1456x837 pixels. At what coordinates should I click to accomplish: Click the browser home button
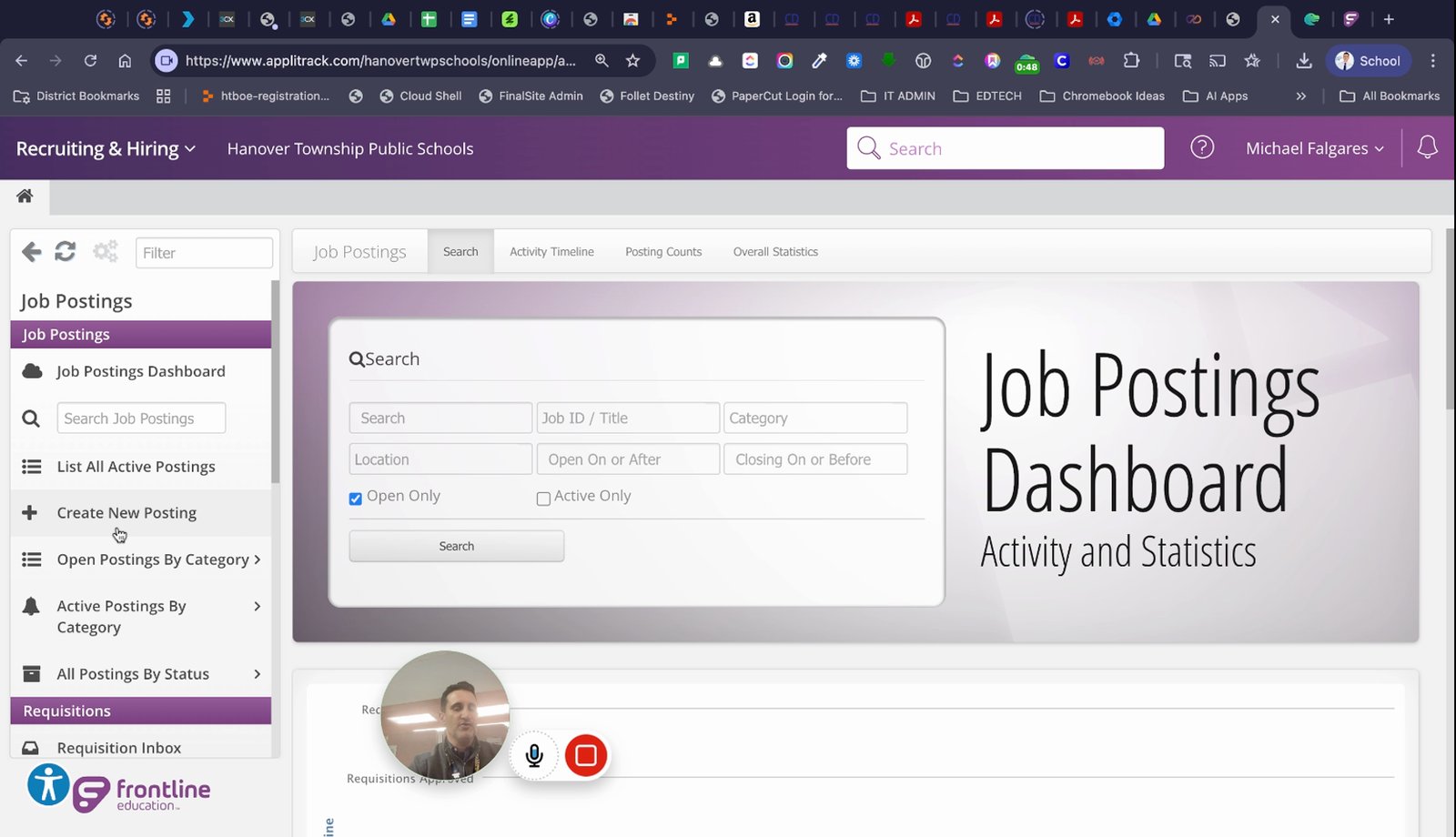coord(125,61)
